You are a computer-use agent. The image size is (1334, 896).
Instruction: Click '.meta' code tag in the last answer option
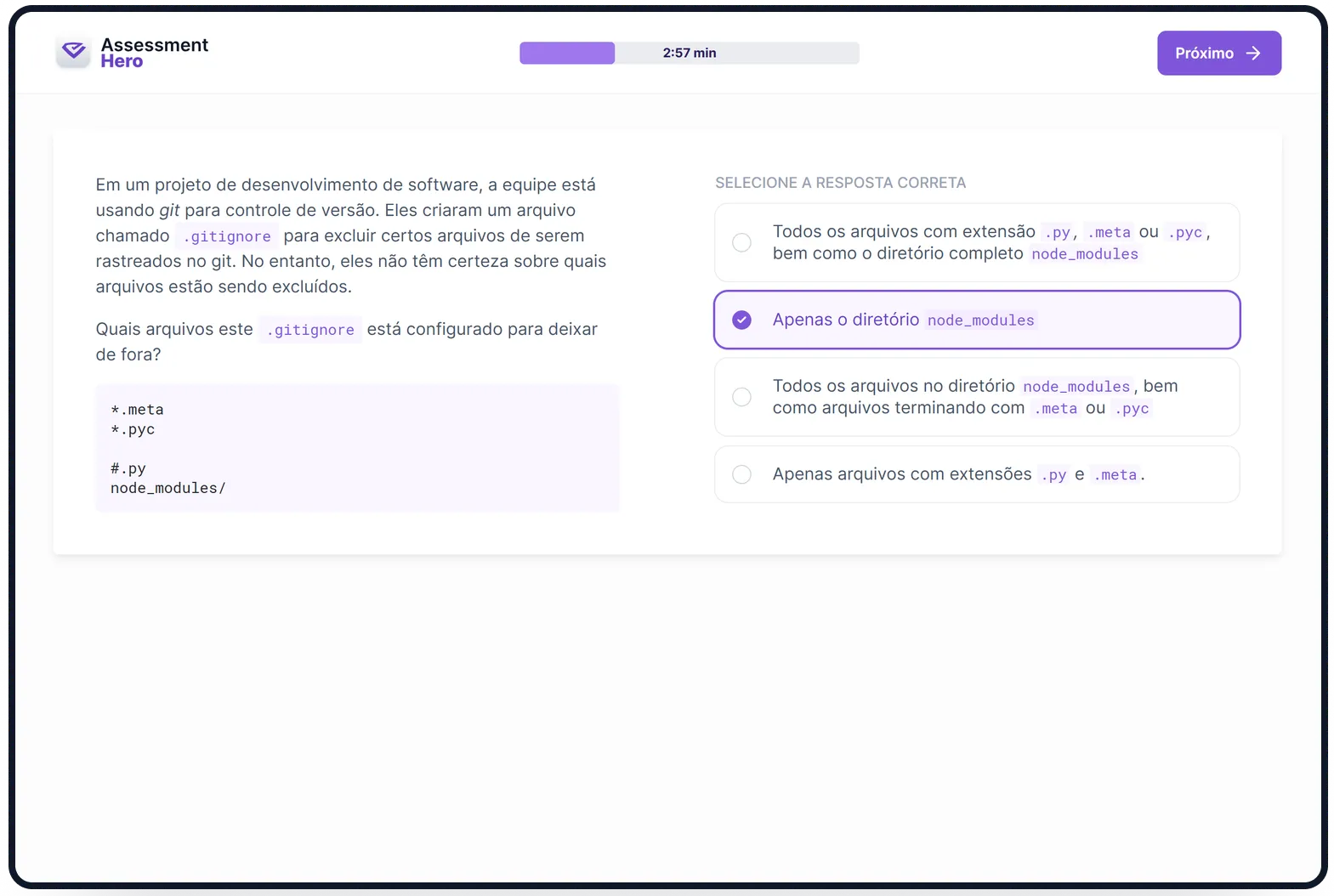point(1115,475)
